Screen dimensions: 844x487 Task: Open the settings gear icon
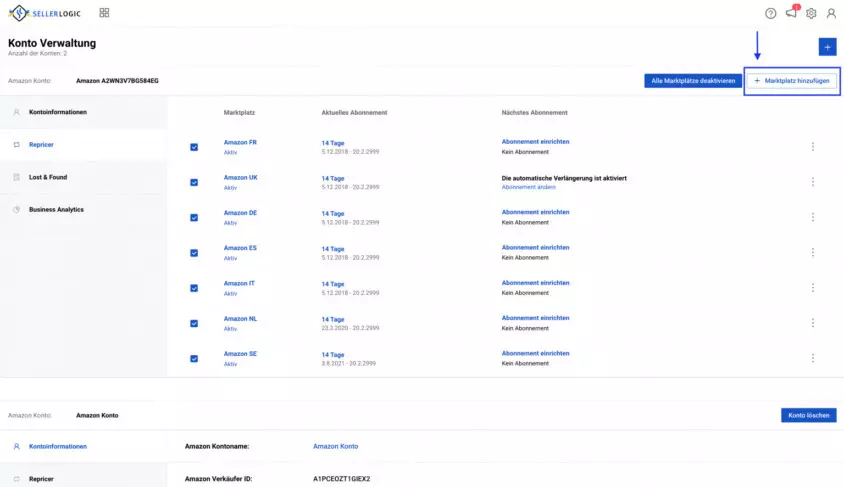[x=811, y=13]
